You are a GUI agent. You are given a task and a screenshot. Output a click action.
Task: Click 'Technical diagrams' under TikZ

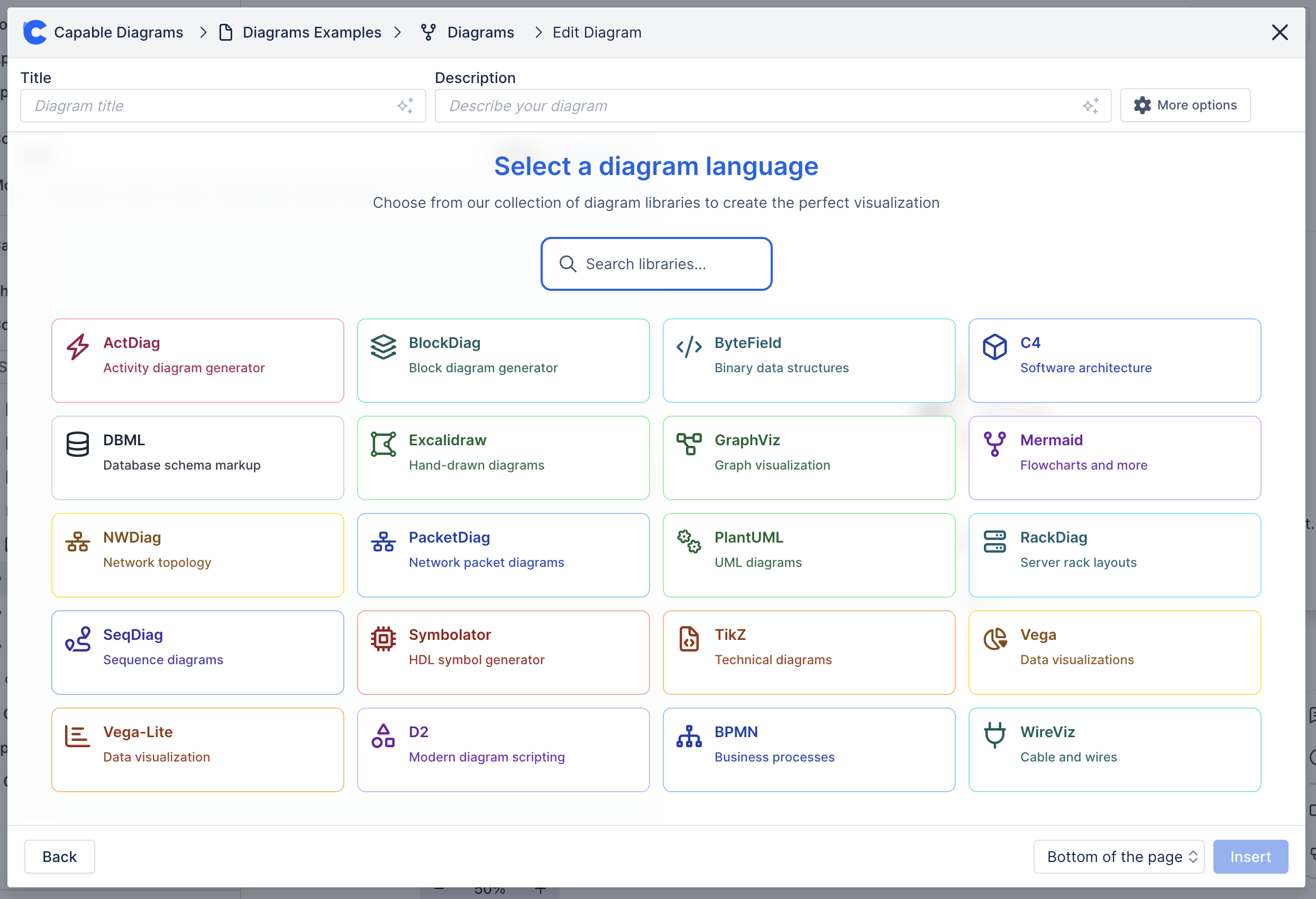(x=773, y=659)
